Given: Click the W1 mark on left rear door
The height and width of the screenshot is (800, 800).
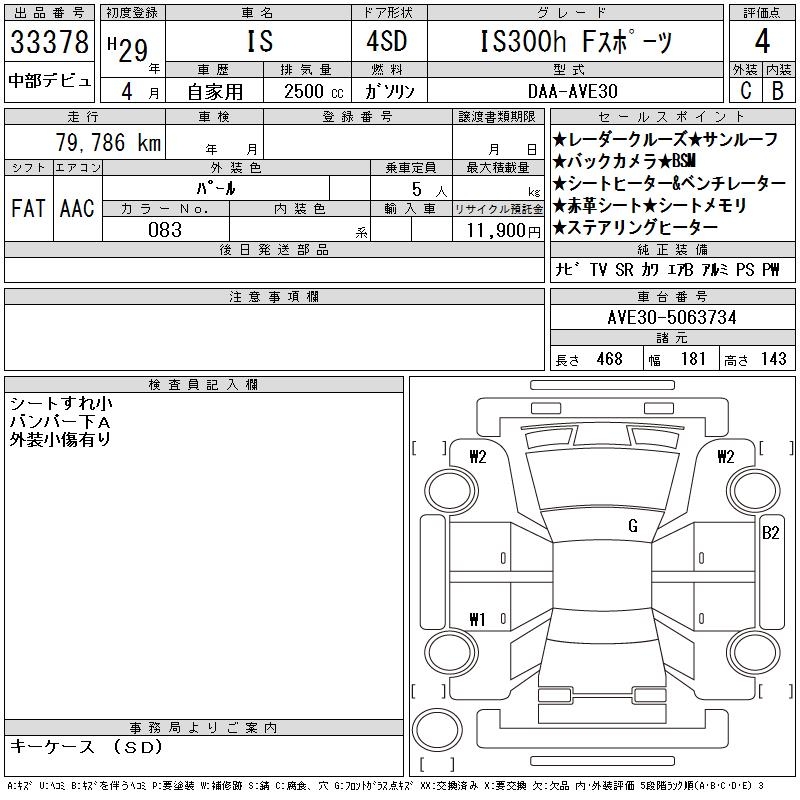Looking at the screenshot, I should 478,619.
